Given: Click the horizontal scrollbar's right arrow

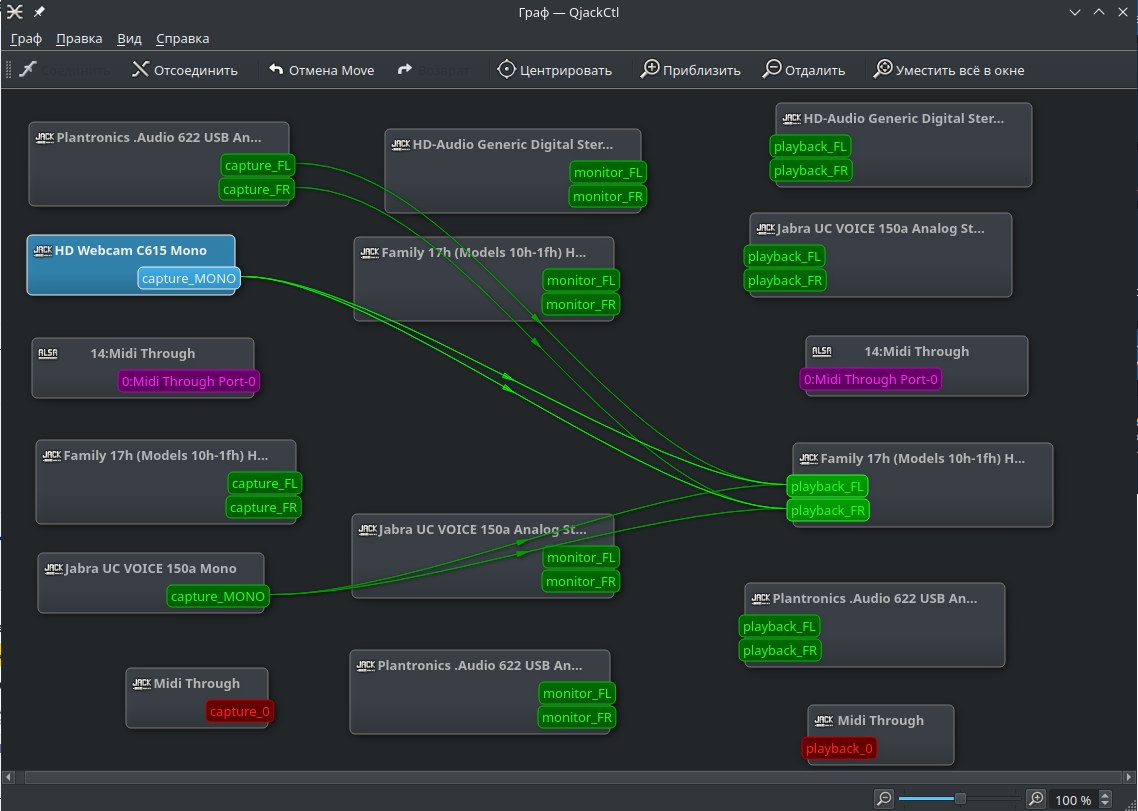Looking at the screenshot, I should (1131, 777).
